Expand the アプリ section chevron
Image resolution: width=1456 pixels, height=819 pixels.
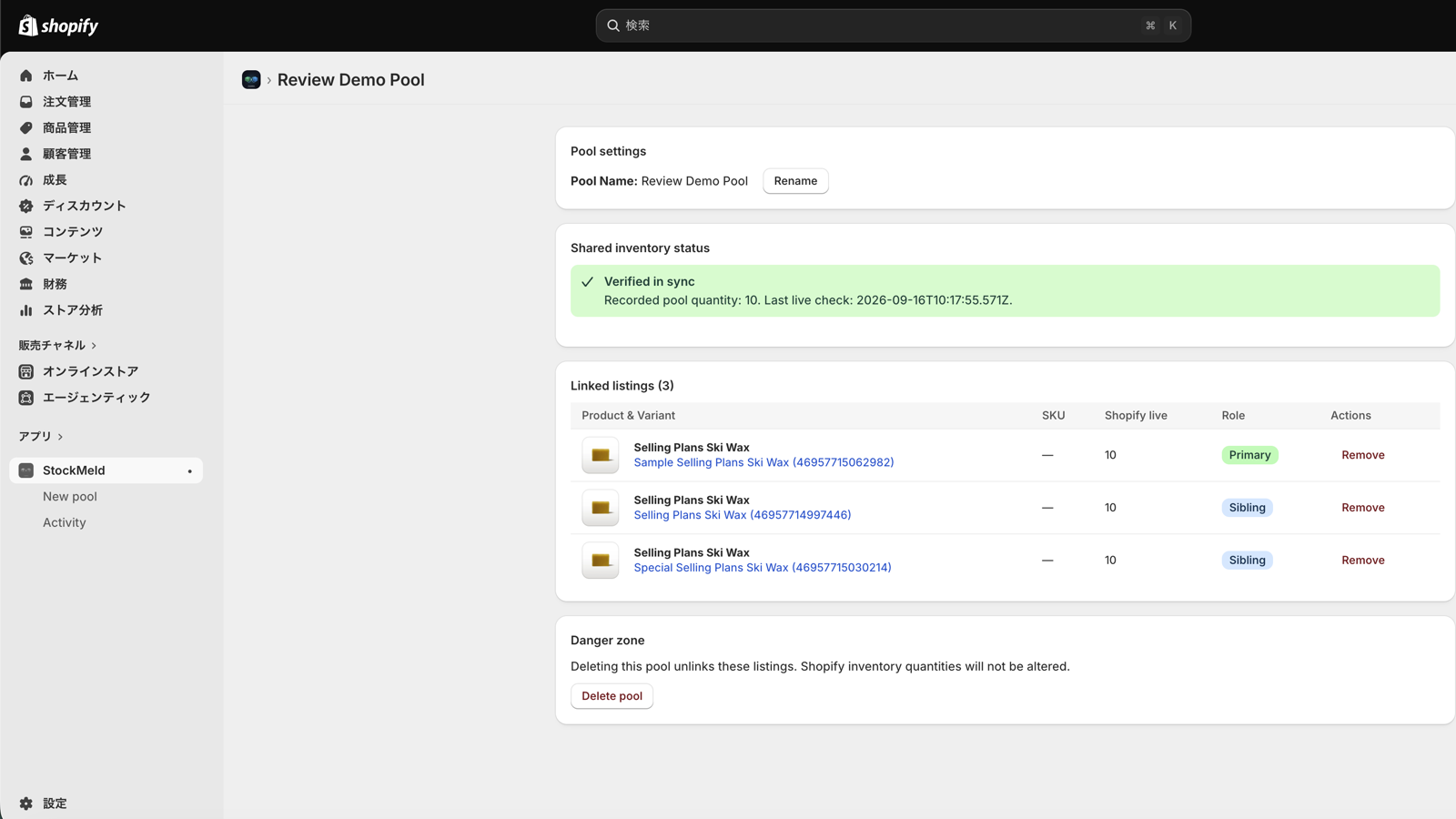click(60, 437)
